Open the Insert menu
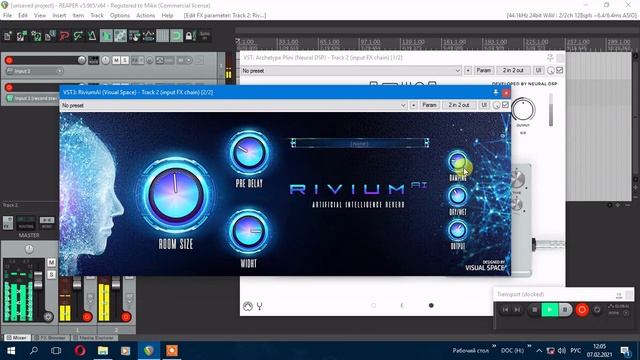 pyautogui.click(x=59, y=16)
